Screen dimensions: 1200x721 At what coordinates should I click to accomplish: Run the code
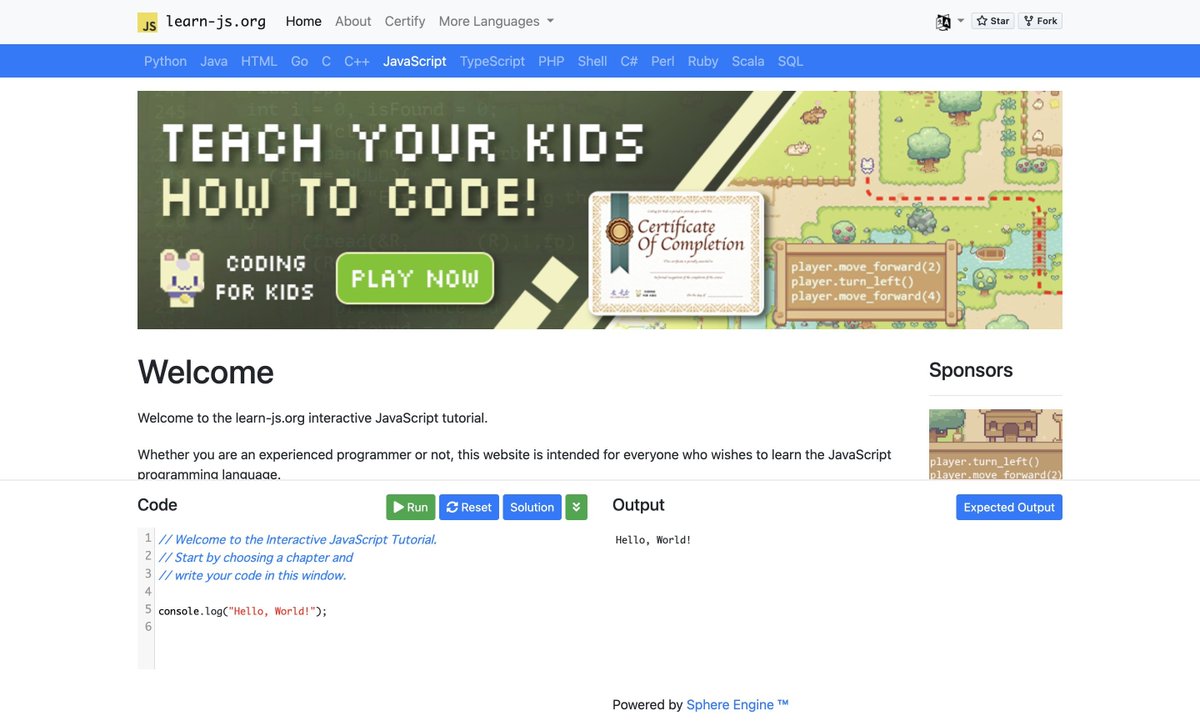(411, 507)
